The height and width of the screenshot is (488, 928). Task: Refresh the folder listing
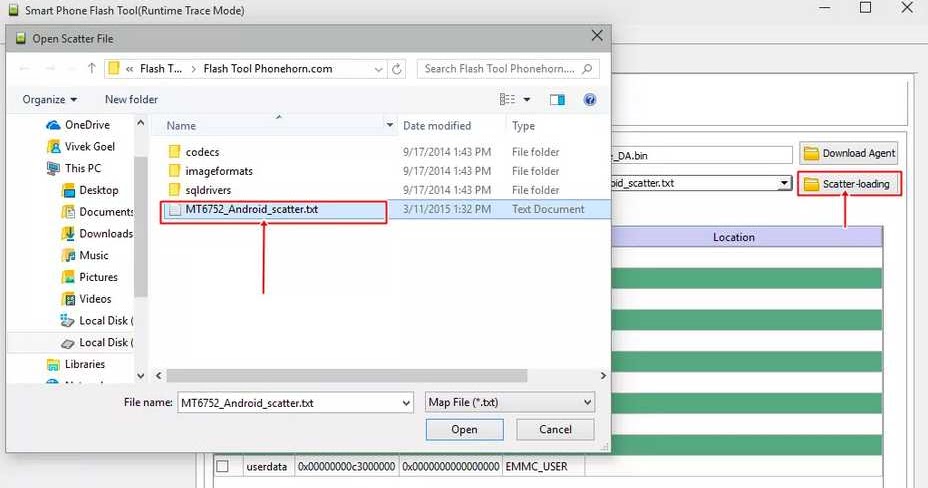click(x=397, y=69)
